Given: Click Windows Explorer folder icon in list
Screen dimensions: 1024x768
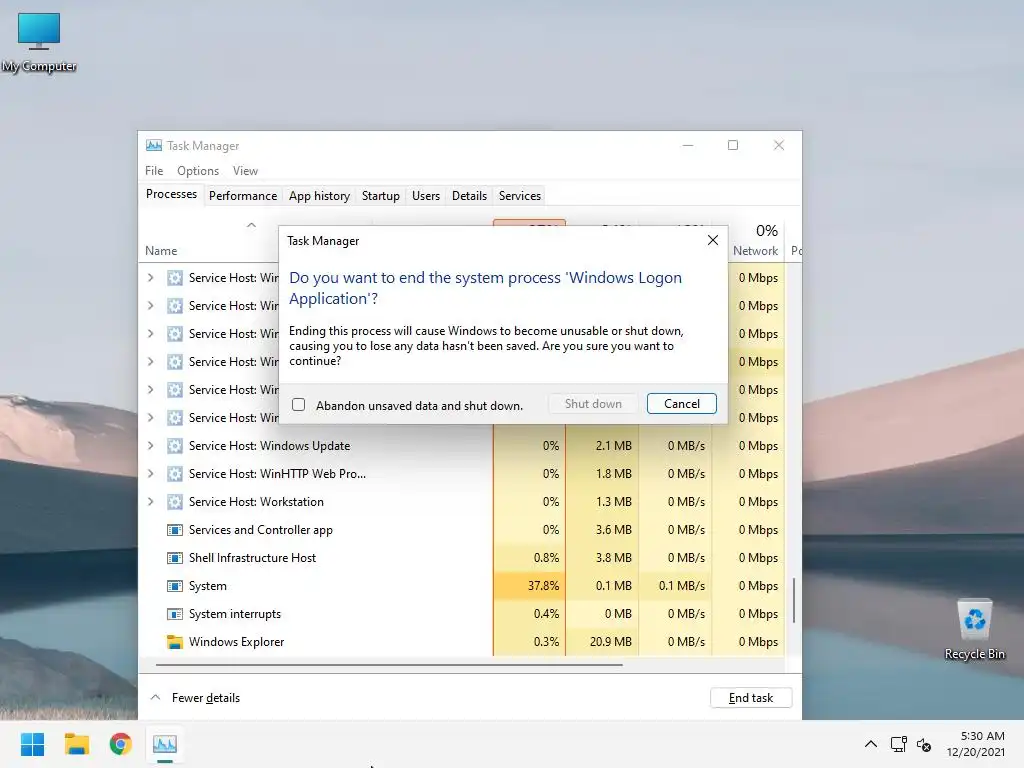Looking at the screenshot, I should tap(174, 642).
